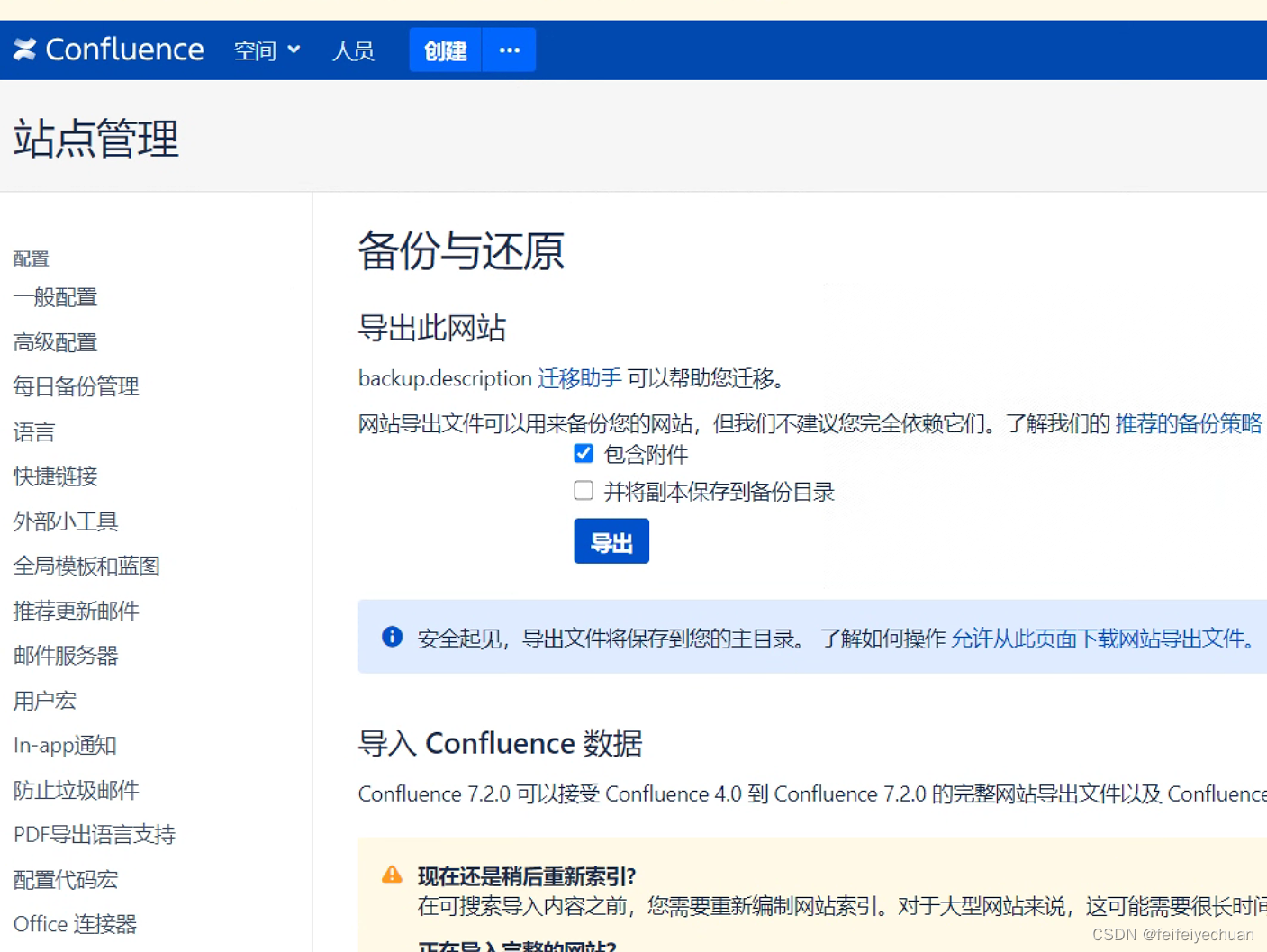Open In-app通知 sidebar item

65,745
